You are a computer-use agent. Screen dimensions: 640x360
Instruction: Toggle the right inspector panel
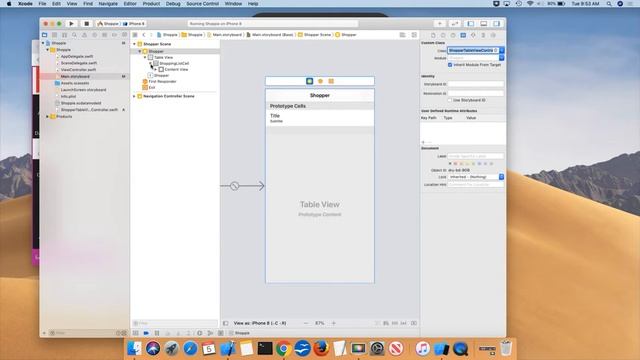pyautogui.click(x=497, y=24)
